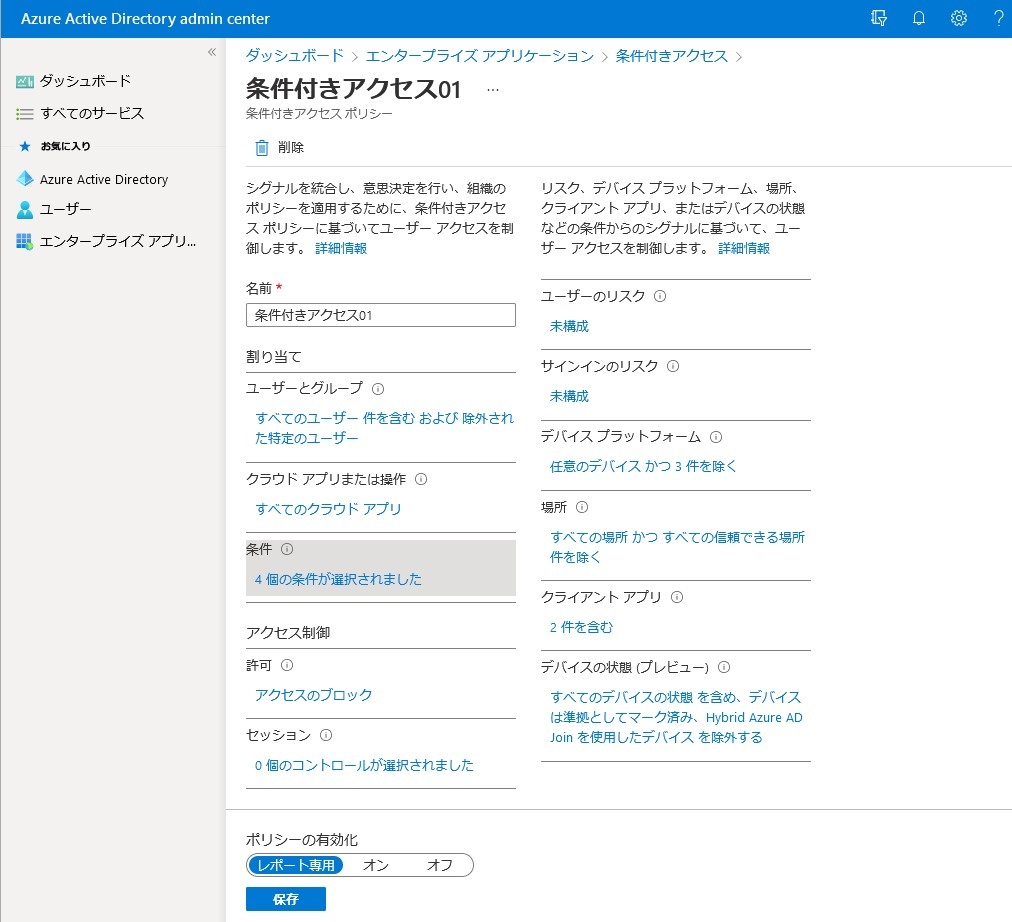Click the 割り当て section heading
Viewport: 1012px width, 922px height.
(x=274, y=357)
